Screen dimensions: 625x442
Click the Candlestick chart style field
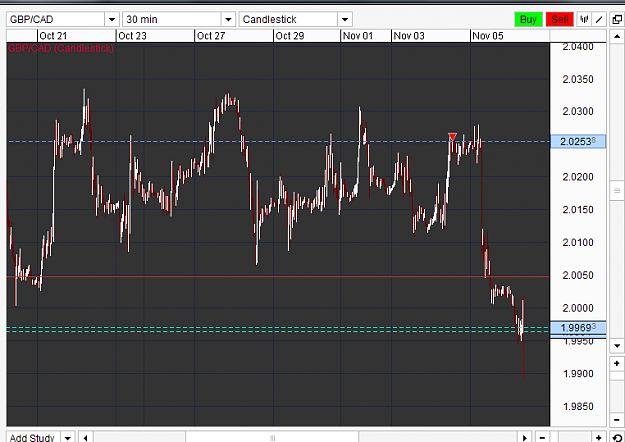tap(289, 19)
